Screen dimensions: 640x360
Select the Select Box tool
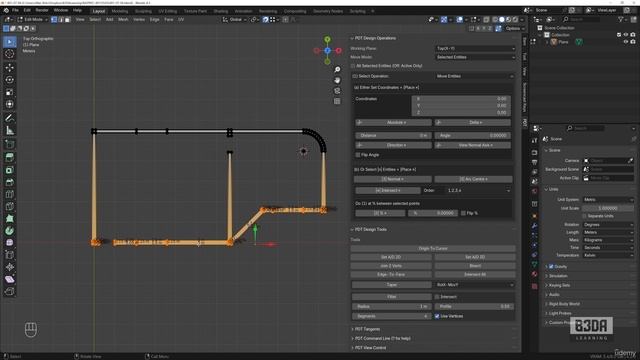click(x=9, y=42)
